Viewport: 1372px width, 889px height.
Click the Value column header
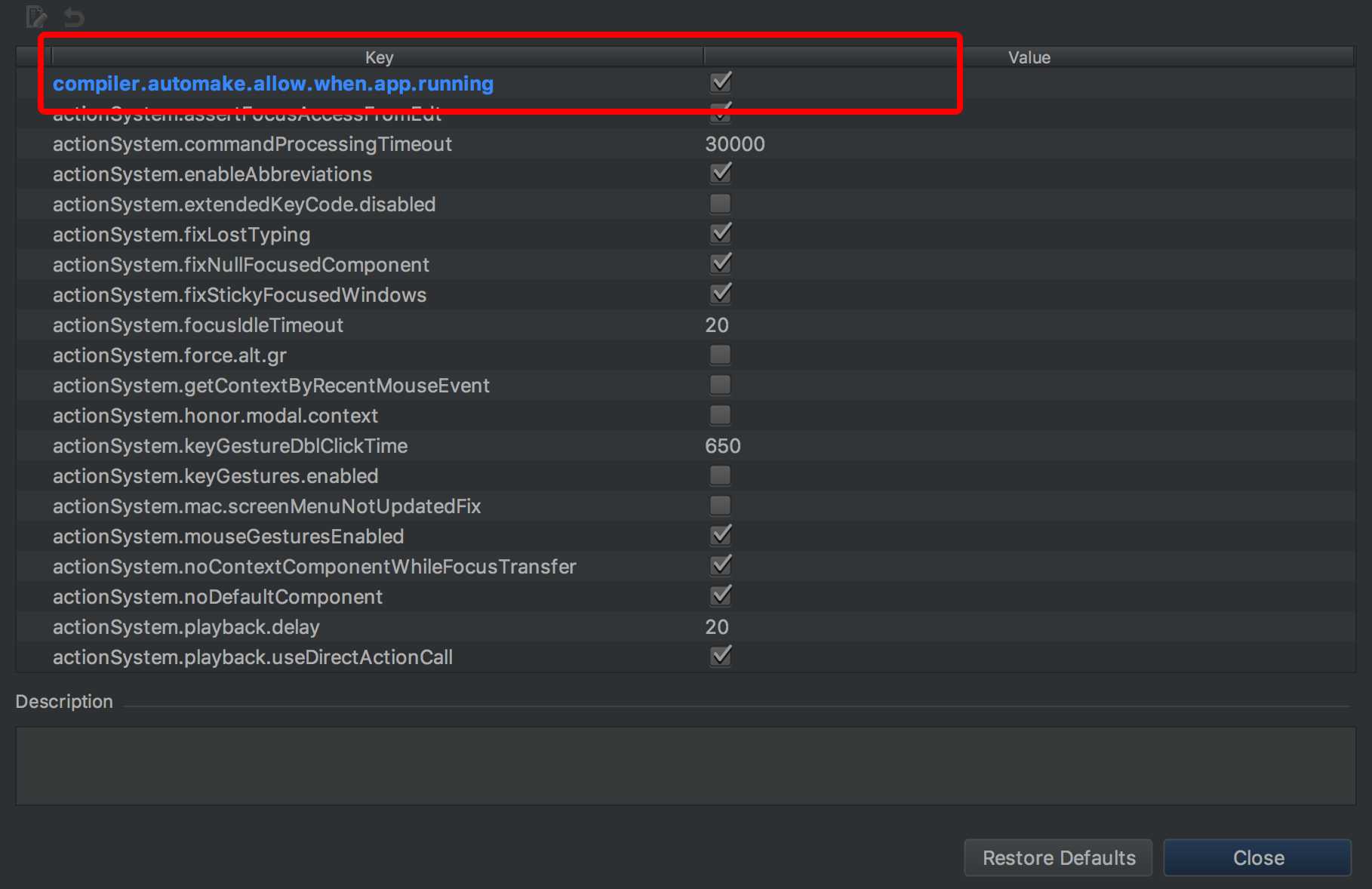tap(1029, 57)
